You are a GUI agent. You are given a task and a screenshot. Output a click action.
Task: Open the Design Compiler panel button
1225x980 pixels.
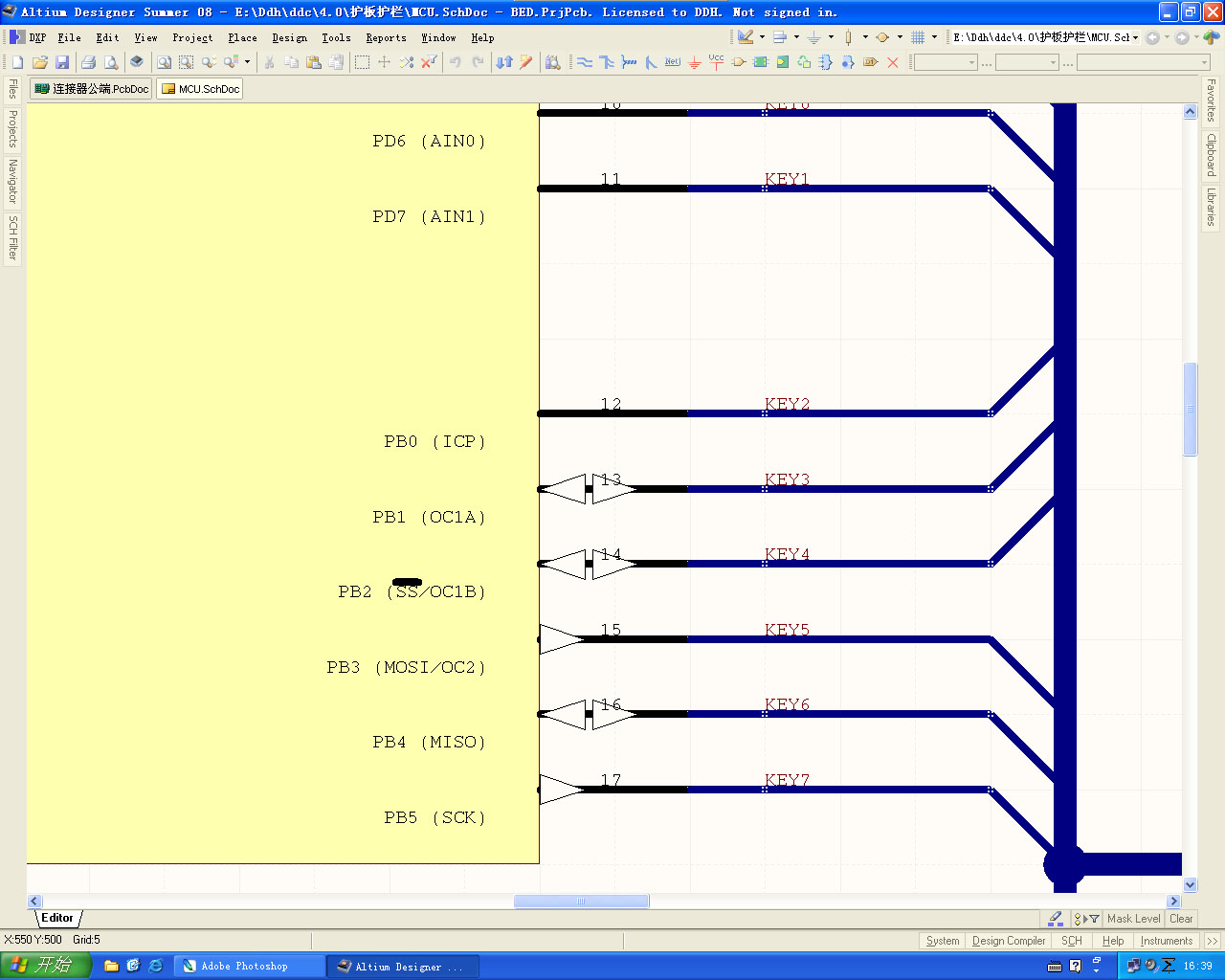(1009, 941)
